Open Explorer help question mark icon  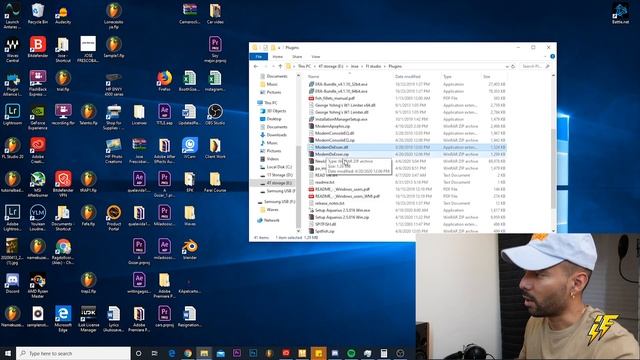point(552,57)
